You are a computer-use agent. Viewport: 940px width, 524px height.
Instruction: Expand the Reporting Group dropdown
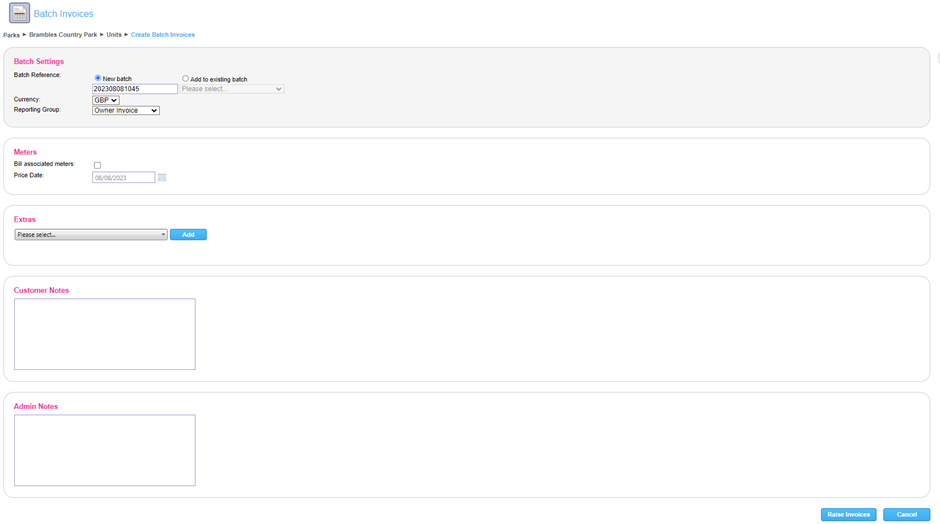click(126, 110)
